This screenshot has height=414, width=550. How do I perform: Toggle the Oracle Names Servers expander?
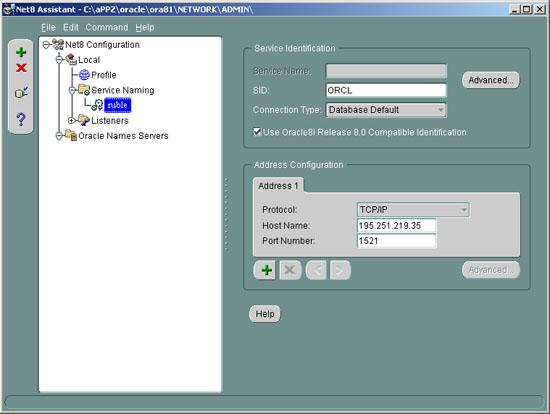59,136
